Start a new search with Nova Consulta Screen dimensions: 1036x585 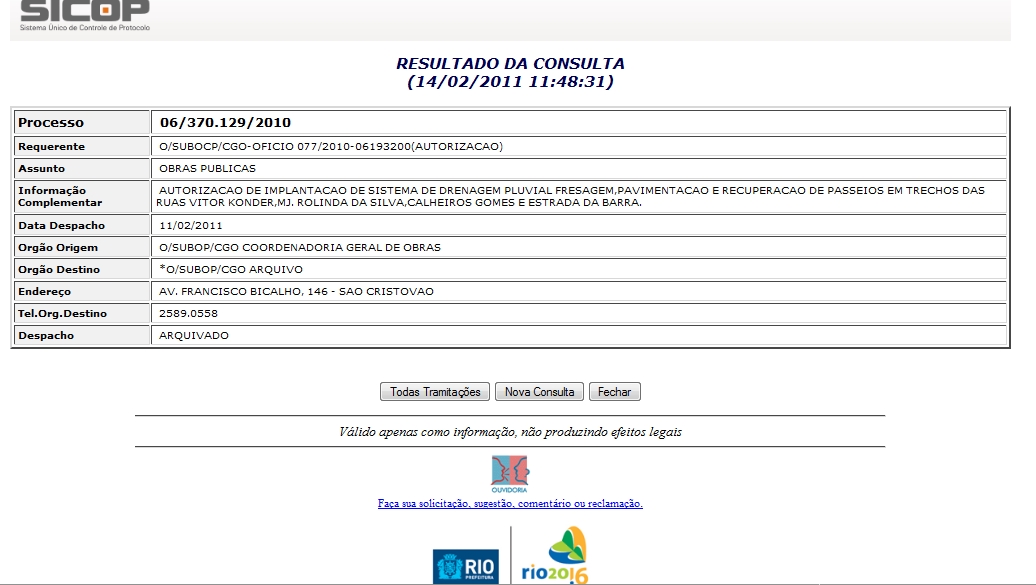539,392
